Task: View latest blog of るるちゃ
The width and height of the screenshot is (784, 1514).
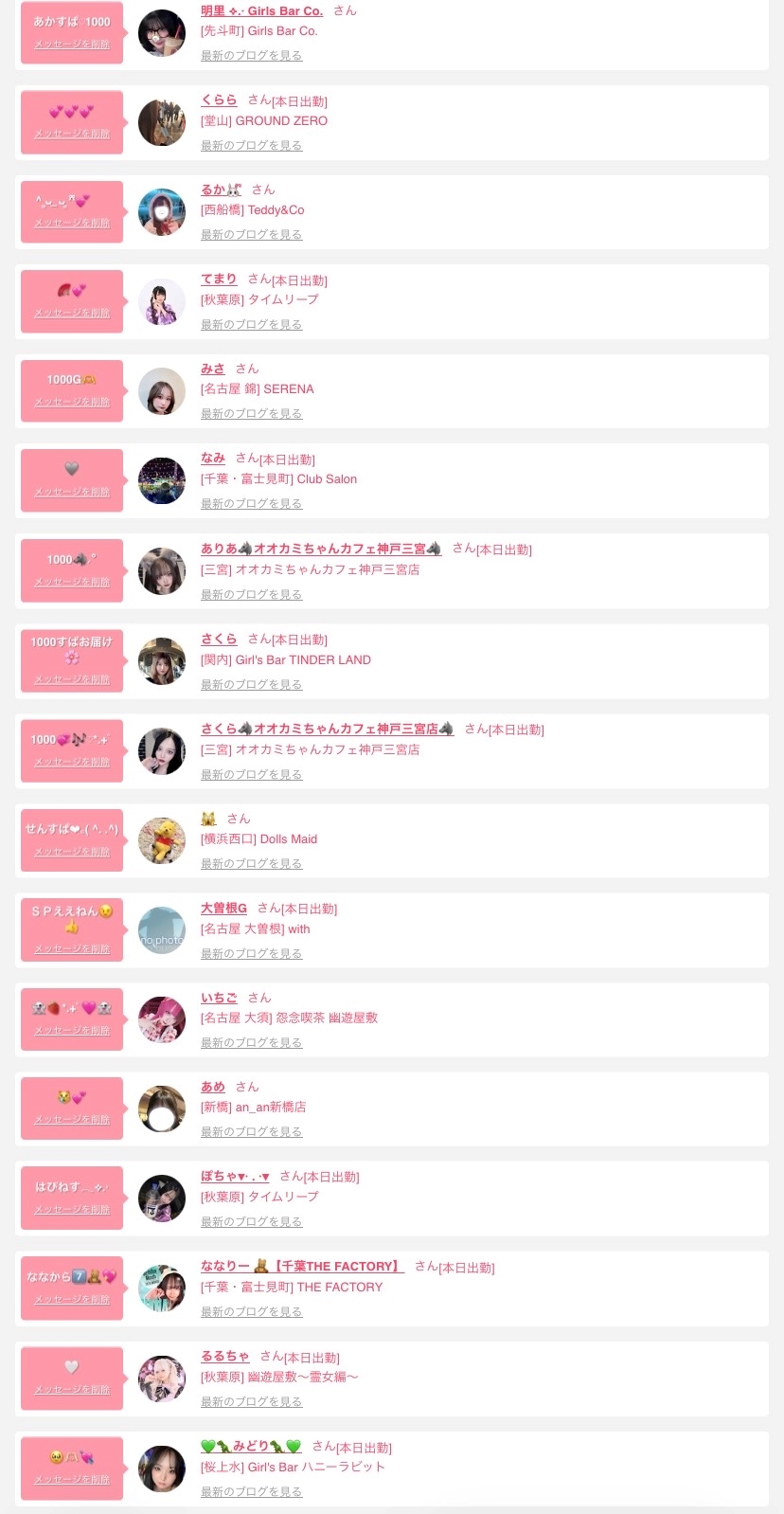Action: [x=251, y=1402]
